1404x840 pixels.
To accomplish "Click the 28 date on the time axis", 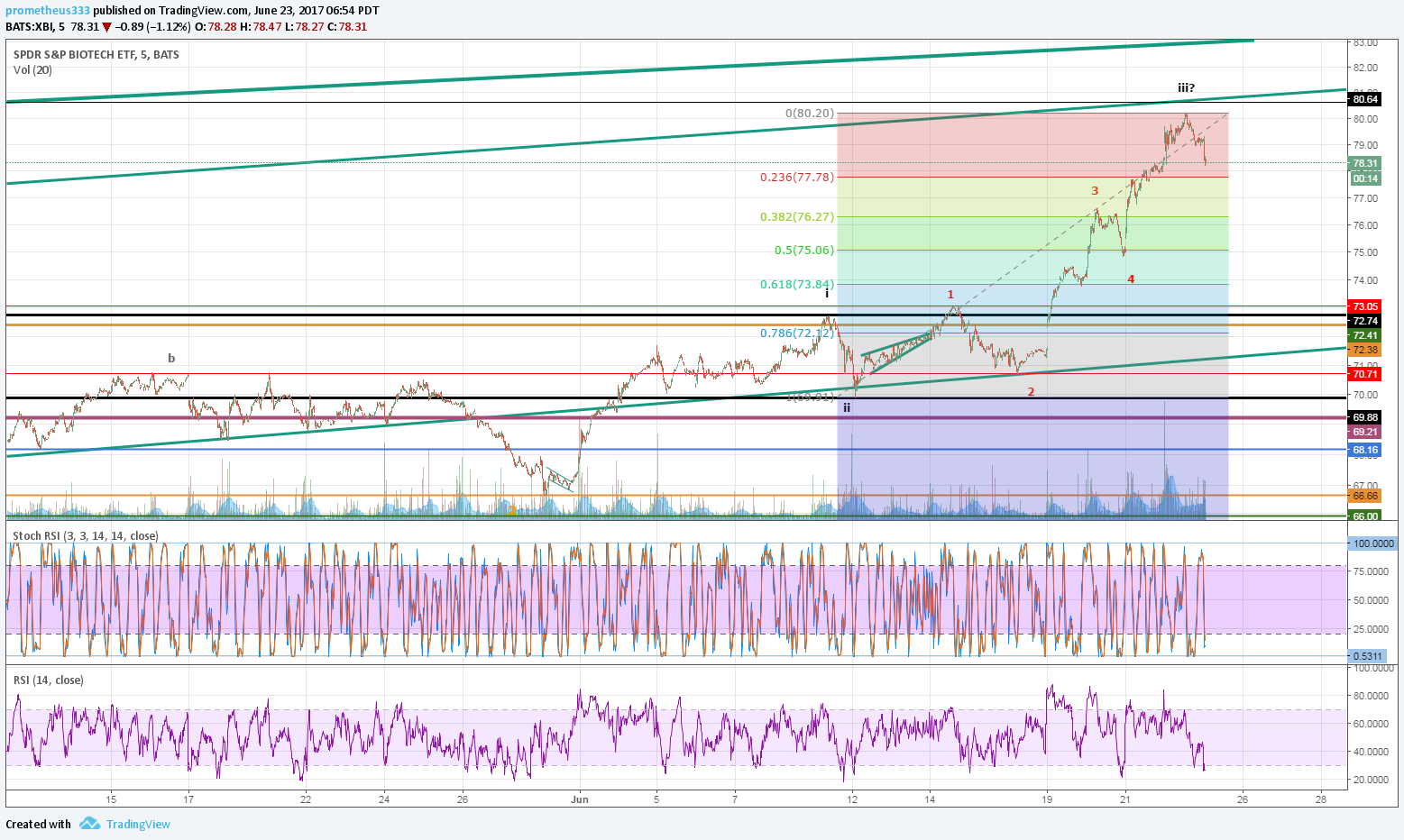I will coord(1321,799).
